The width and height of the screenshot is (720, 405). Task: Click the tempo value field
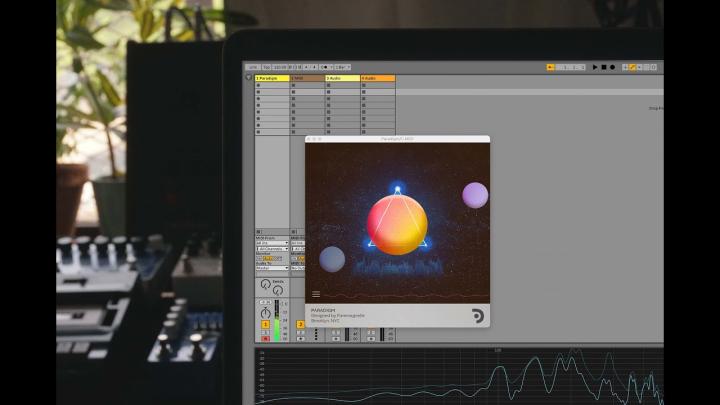coord(279,67)
